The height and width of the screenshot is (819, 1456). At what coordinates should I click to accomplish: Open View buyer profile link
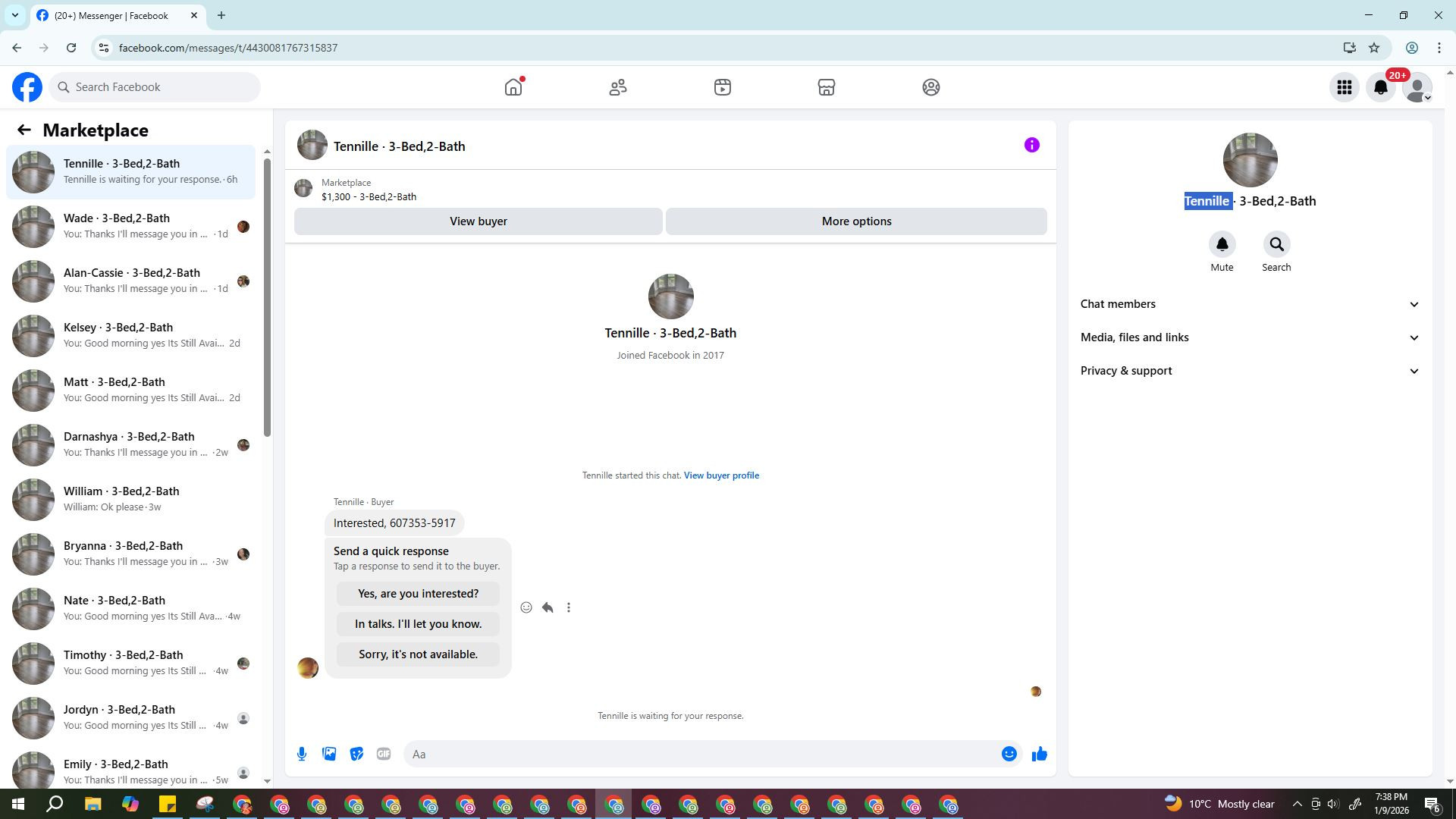[720, 475]
